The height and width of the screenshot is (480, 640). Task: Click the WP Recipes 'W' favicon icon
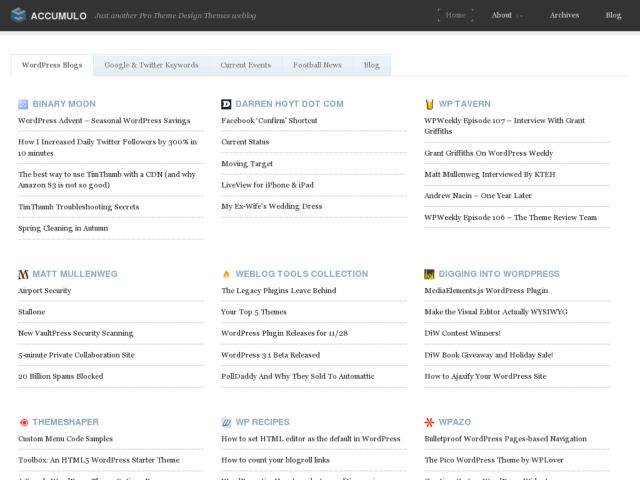tap(226, 422)
